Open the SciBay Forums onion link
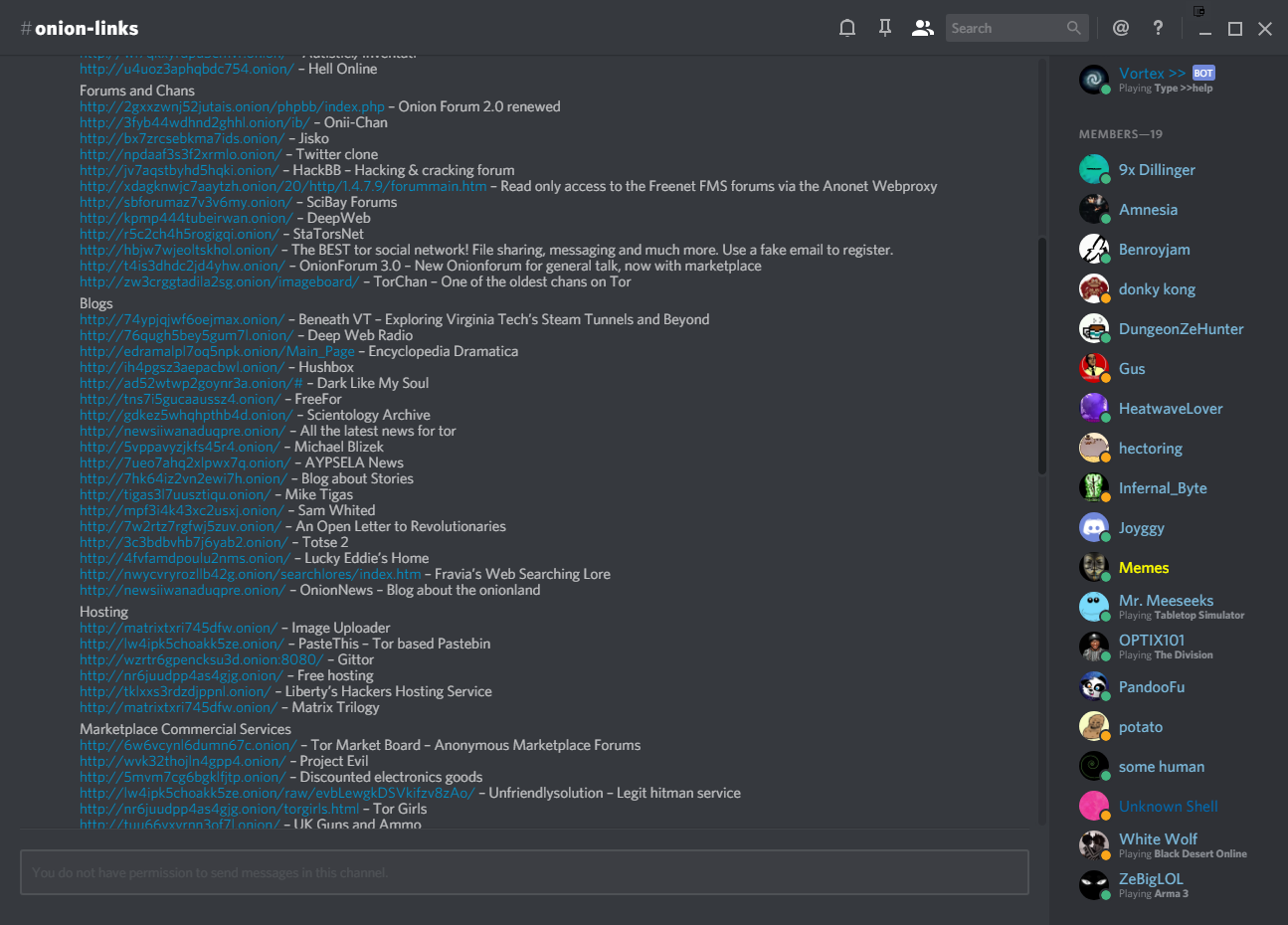The width and height of the screenshot is (1288, 925). tap(186, 203)
